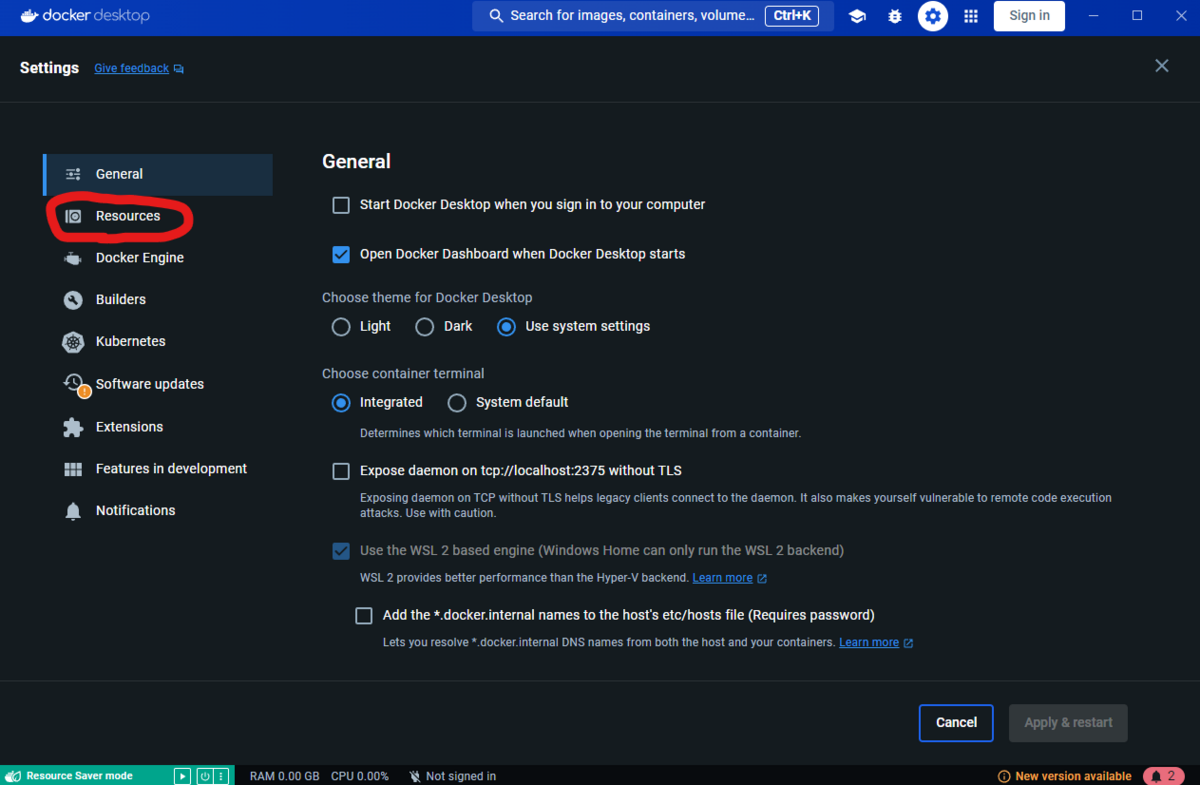
Task: Open the Kubernetes settings tab
Action: tap(158, 342)
